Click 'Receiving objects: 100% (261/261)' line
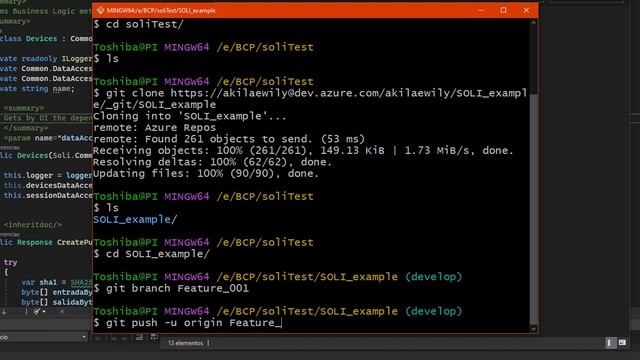 tap(303, 151)
